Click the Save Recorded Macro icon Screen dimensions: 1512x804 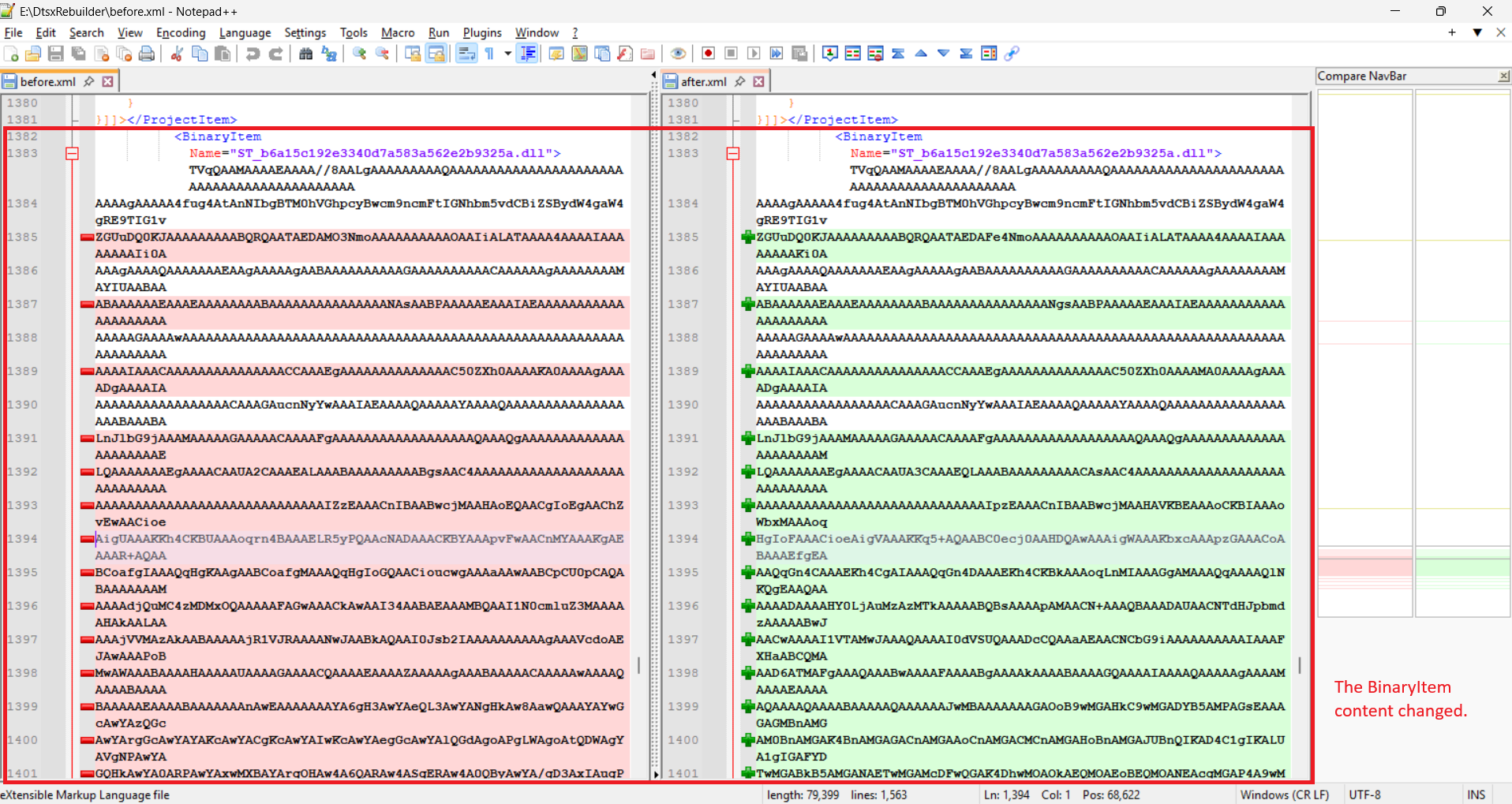click(x=799, y=54)
